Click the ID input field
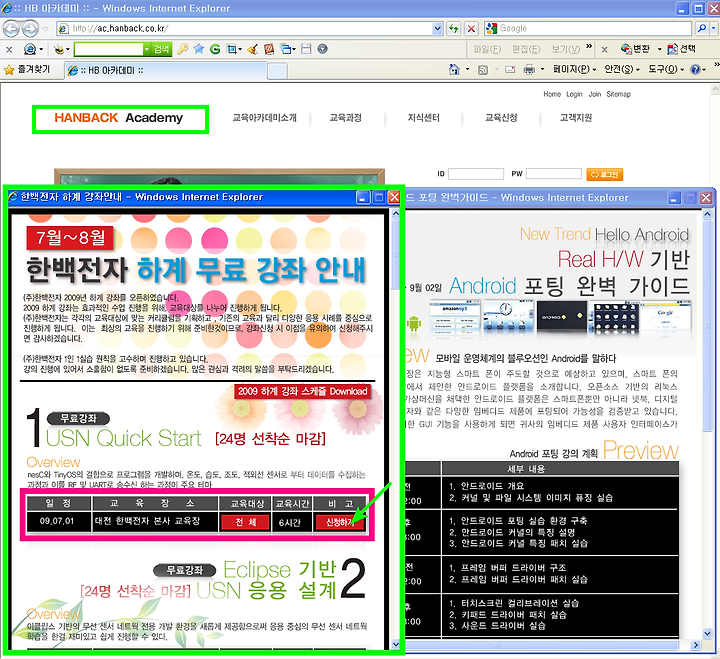 (x=476, y=174)
